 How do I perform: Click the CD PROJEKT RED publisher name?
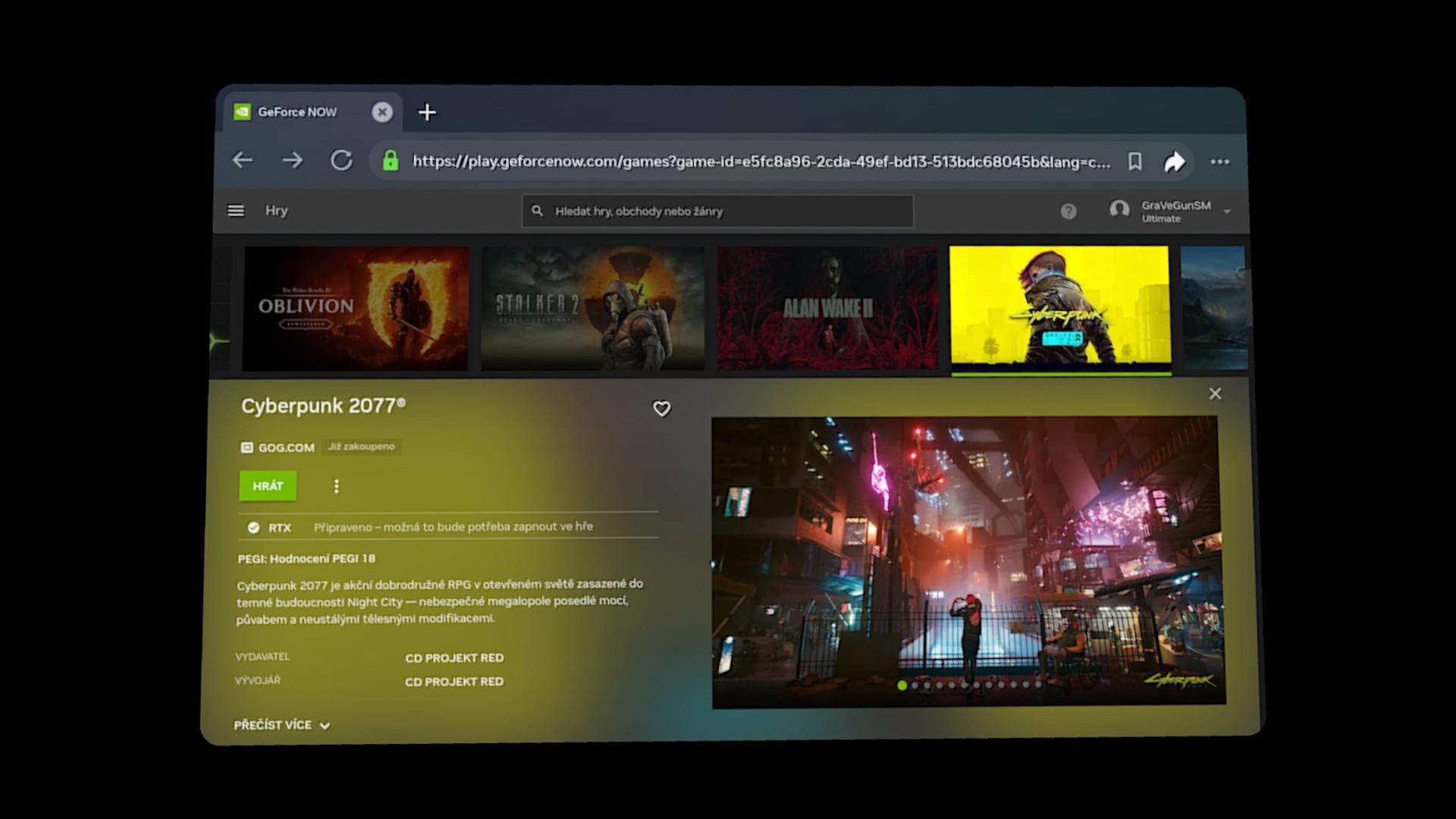(x=454, y=657)
